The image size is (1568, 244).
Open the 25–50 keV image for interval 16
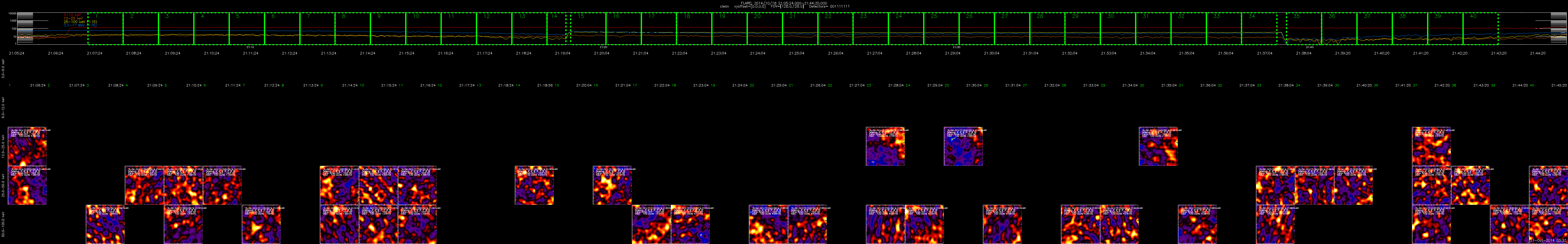point(612,185)
